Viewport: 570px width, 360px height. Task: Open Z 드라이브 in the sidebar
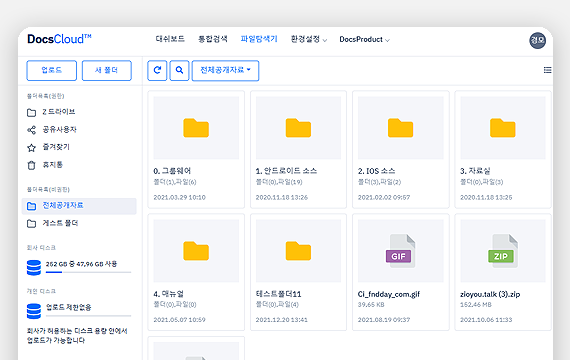(59, 112)
